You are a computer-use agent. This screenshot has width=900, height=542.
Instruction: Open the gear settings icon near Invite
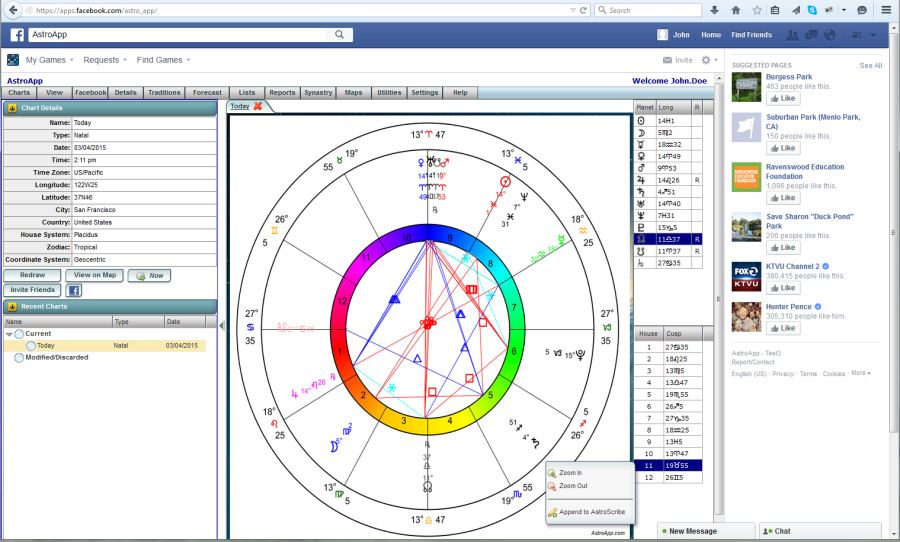[x=706, y=60]
